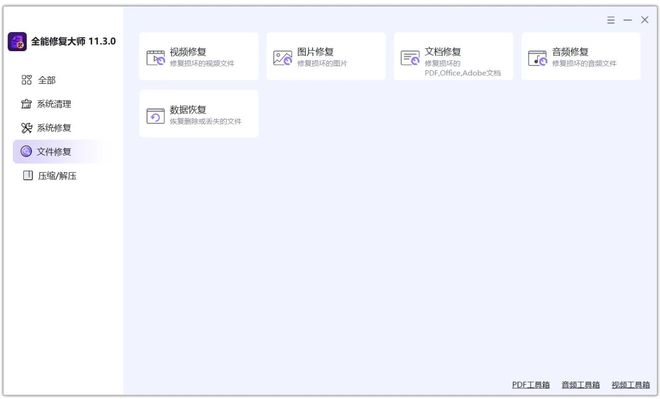The image size is (660, 399).
Task: Click the 文件修复 purple circle icon
Action: (26, 152)
